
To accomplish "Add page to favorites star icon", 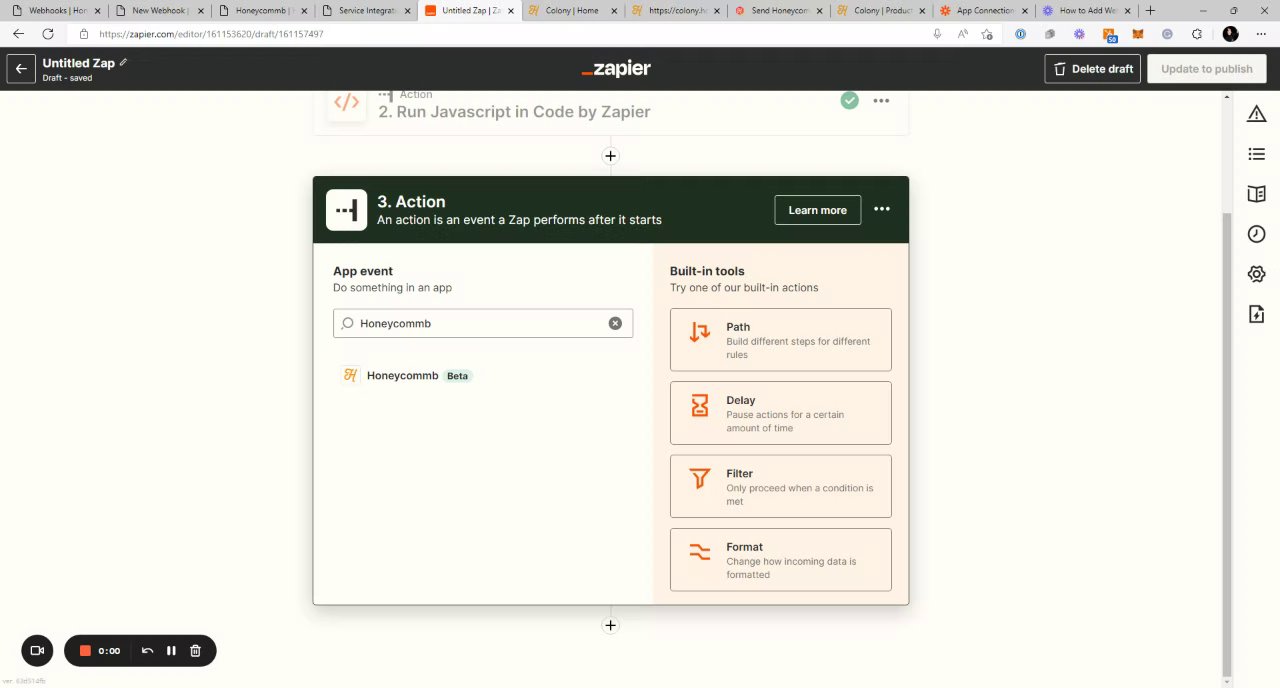I will click(987, 34).
